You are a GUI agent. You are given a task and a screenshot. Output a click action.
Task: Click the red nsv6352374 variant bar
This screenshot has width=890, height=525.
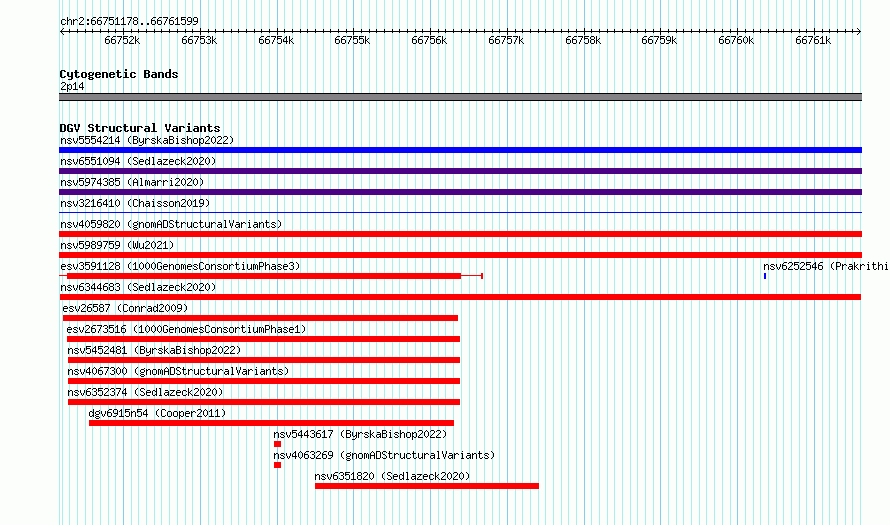click(x=264, y=402)
